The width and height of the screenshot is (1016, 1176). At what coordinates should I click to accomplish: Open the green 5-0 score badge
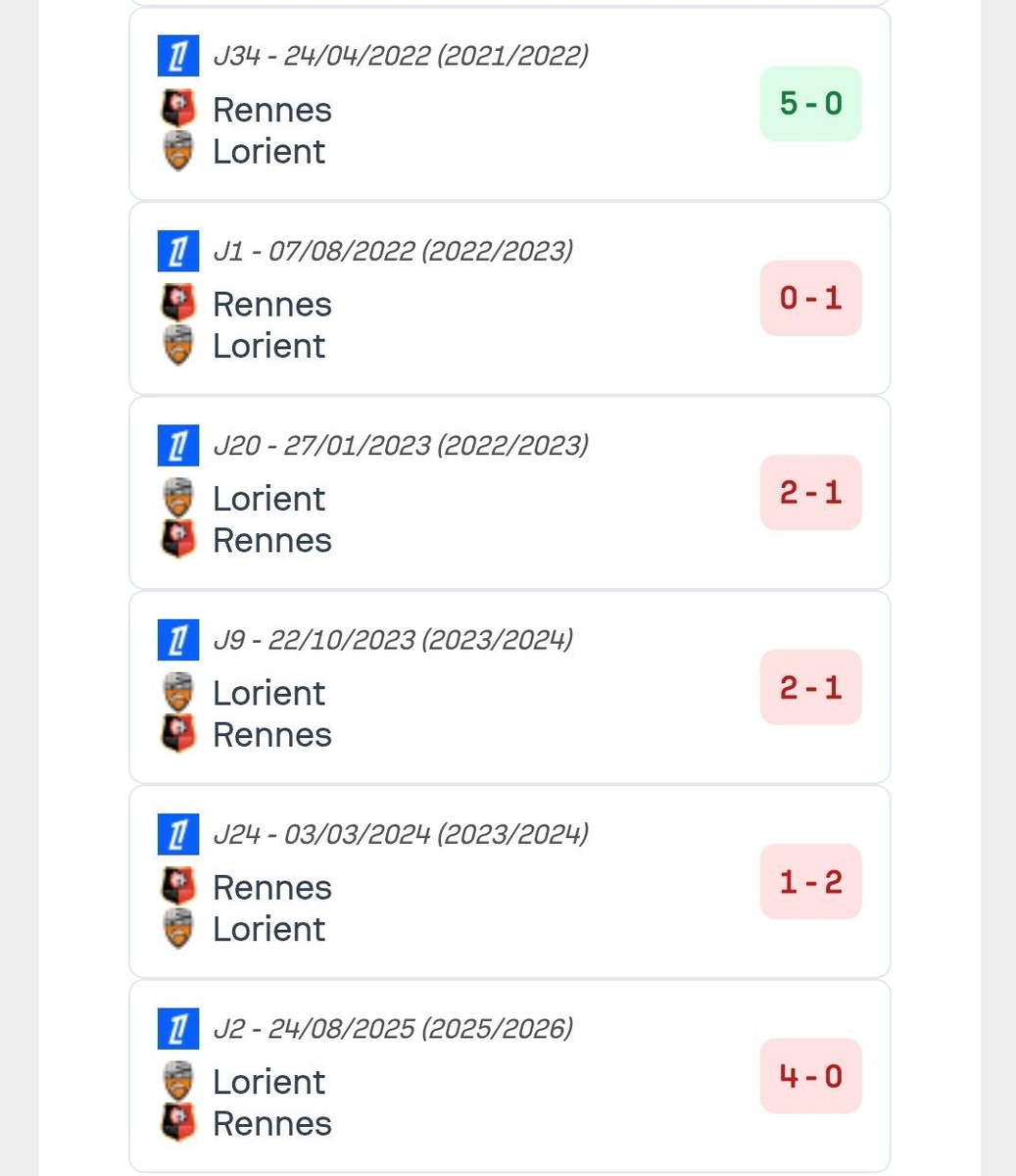811,103
